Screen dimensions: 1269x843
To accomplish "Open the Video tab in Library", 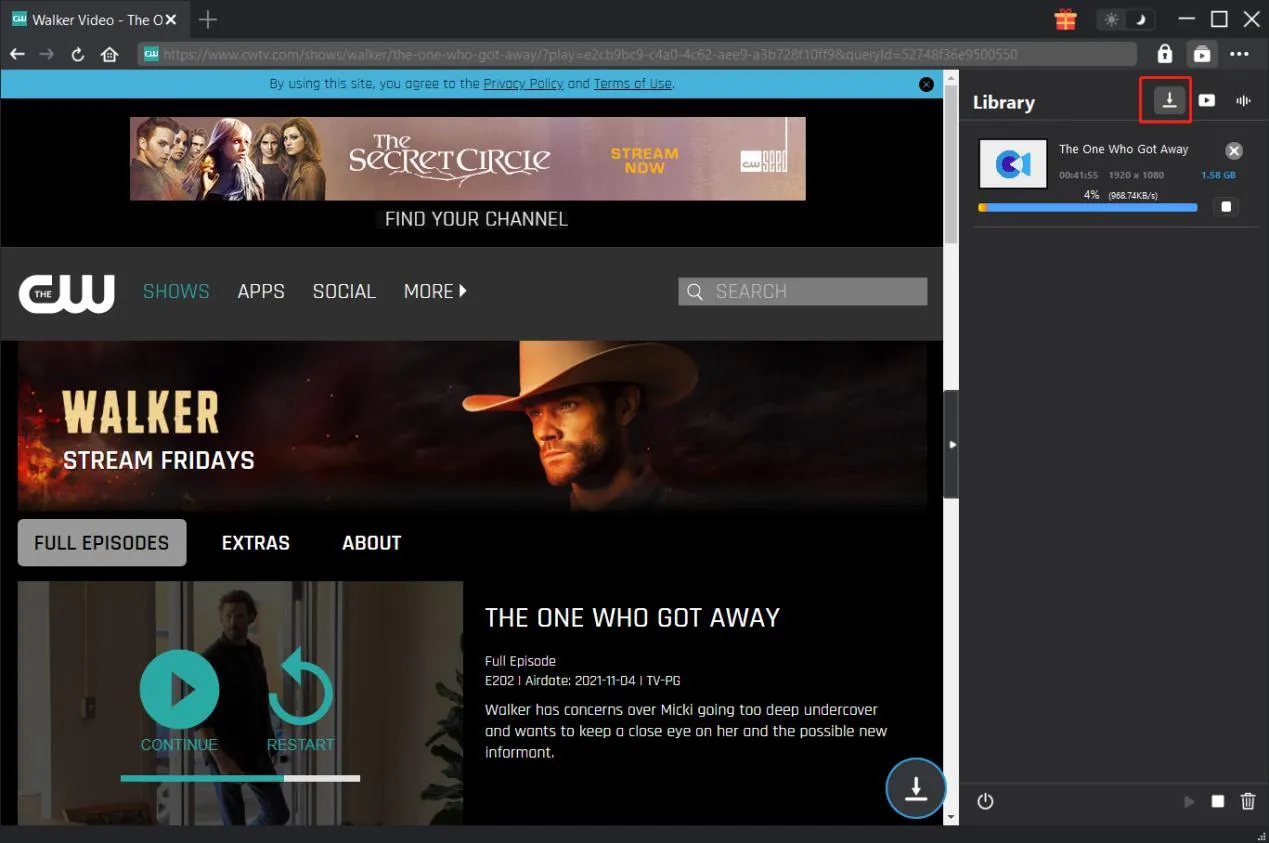I will [x=1207, y=100].
